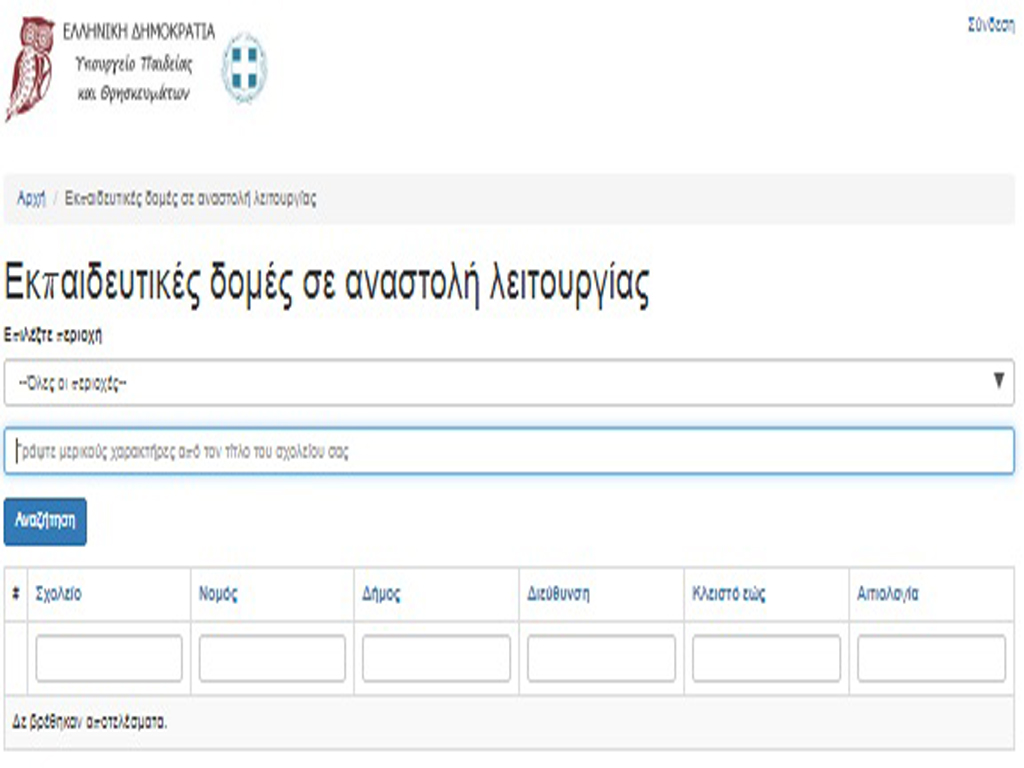This screenshot has width=1024, height=768.
Task: Click the Αιτιολογία column filter box
Action: [931, 658]
